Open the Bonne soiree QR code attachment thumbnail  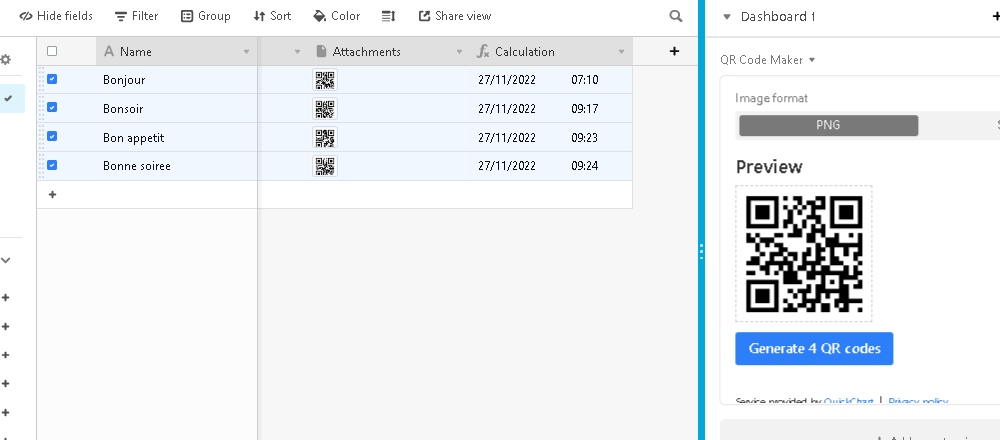(x=325, y=166)
